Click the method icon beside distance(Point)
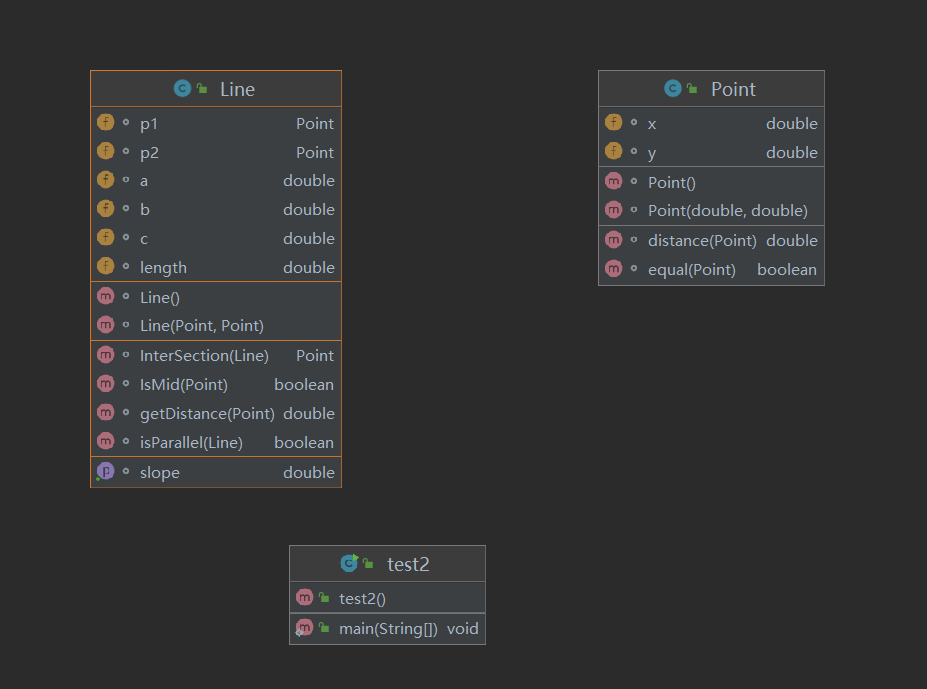The width and height of the screenshot is (927, 689). pyautogui.click(x=614, y=240)
